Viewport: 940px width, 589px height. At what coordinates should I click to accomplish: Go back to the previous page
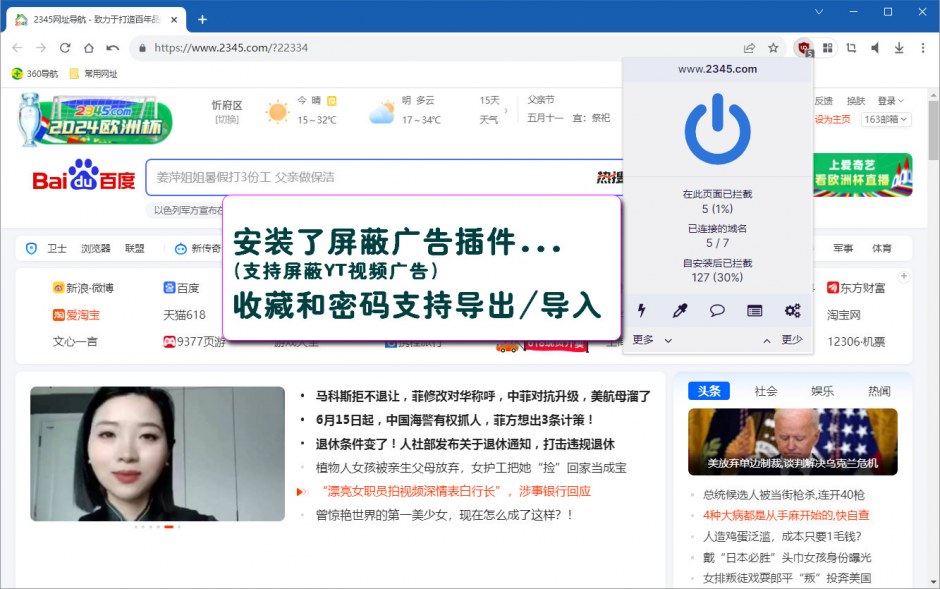click(x=17, y=48)
